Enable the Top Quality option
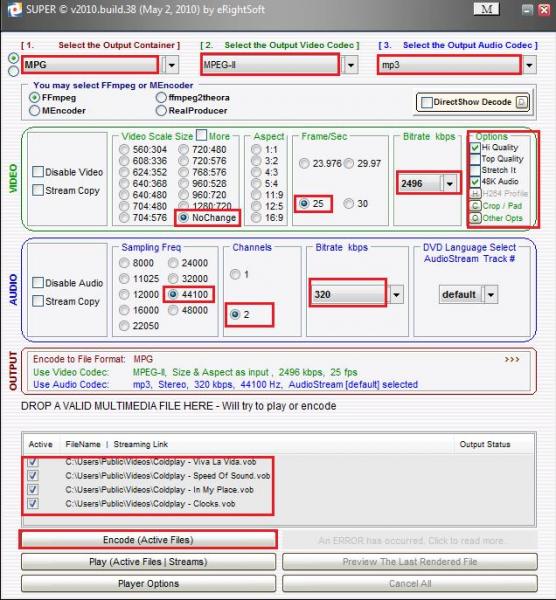556x600 pixels. pos(475,158)
